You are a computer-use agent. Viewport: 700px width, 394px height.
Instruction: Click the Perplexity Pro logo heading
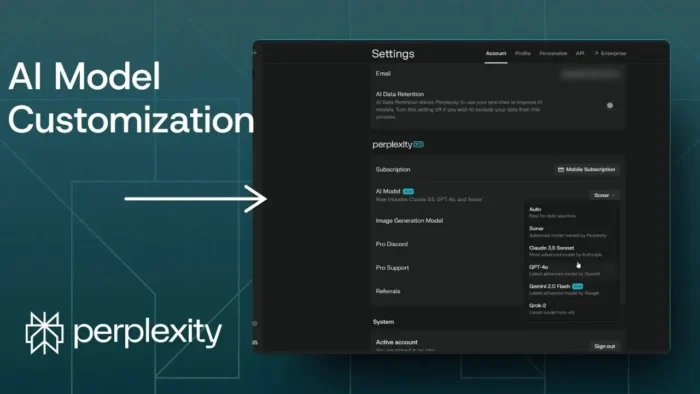pos(398,145)
